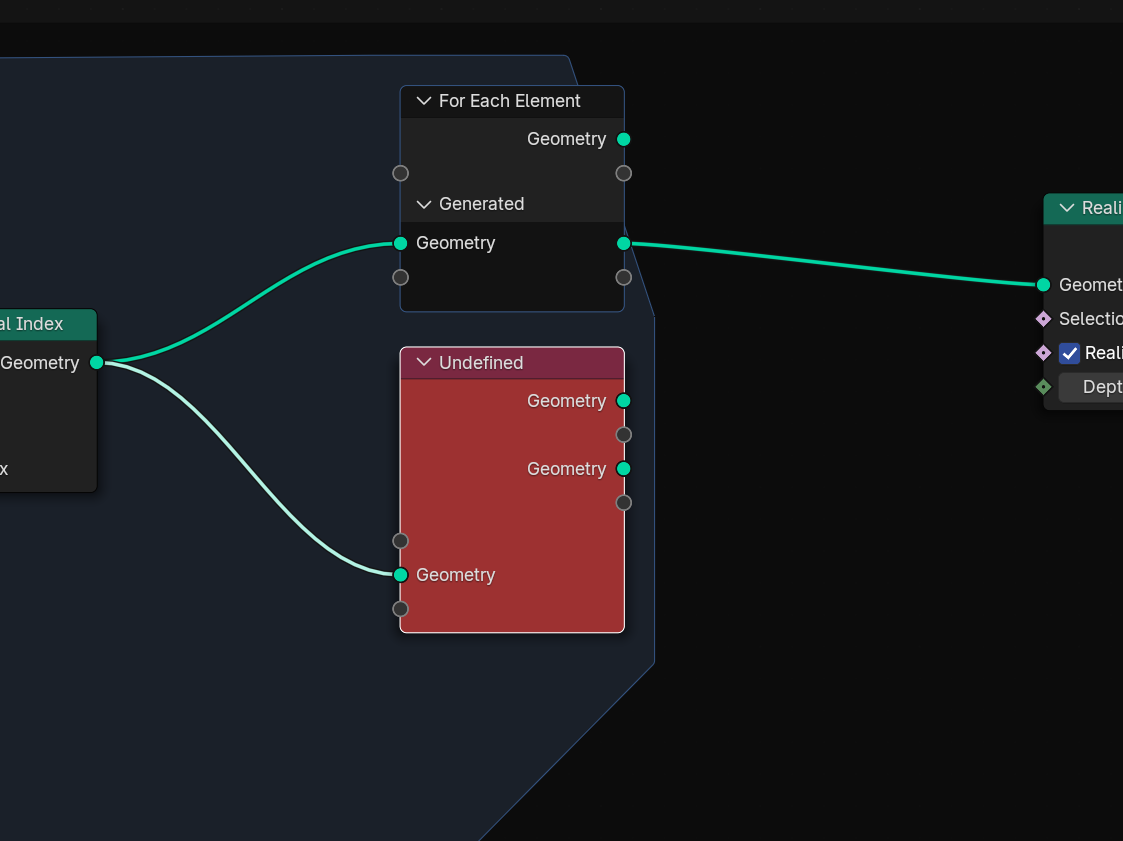
Task: Collapse the Generated panel chevron
Action: (x=424, y=204)
